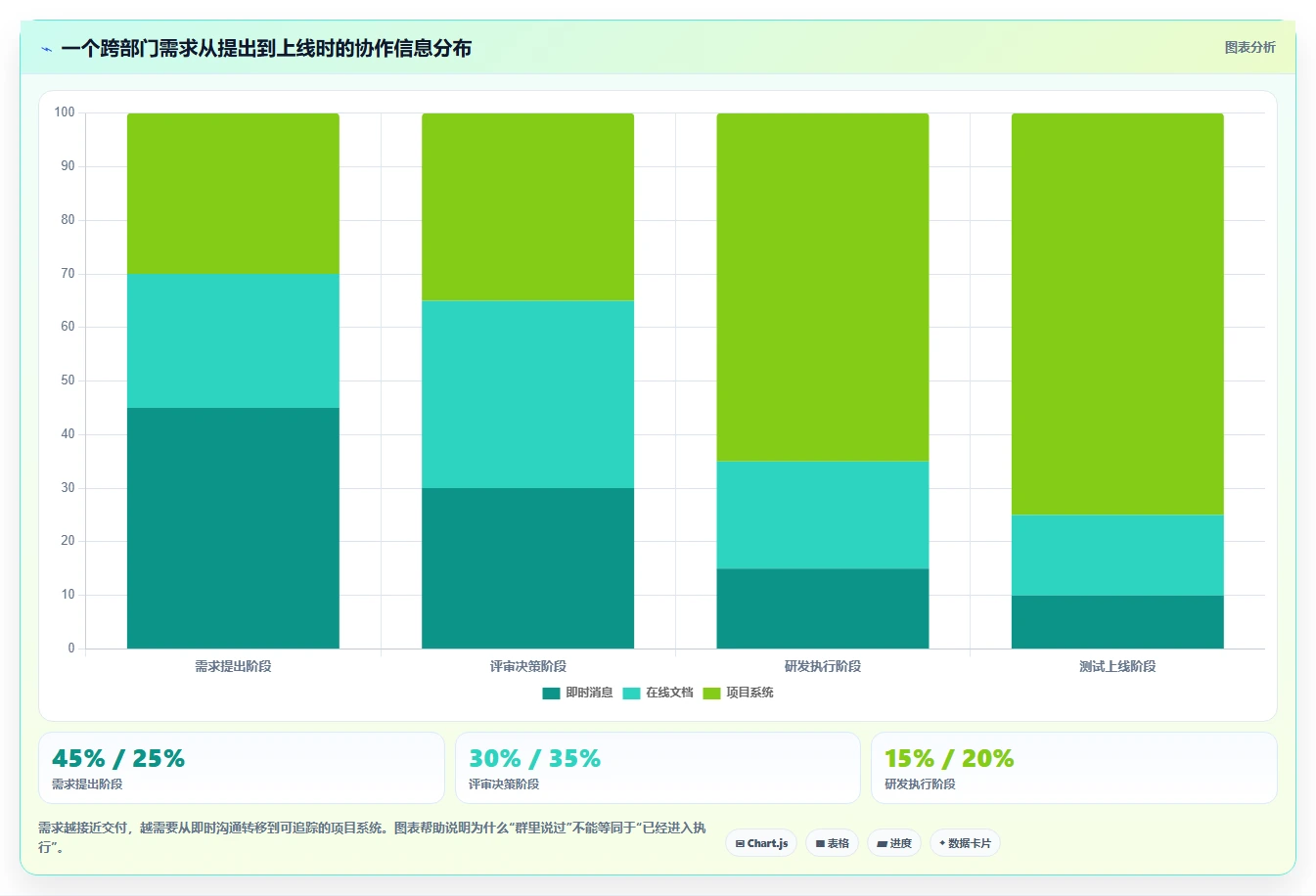
Task: Toggle the 即时消息 legend swatch
Action: pos(551,694)
